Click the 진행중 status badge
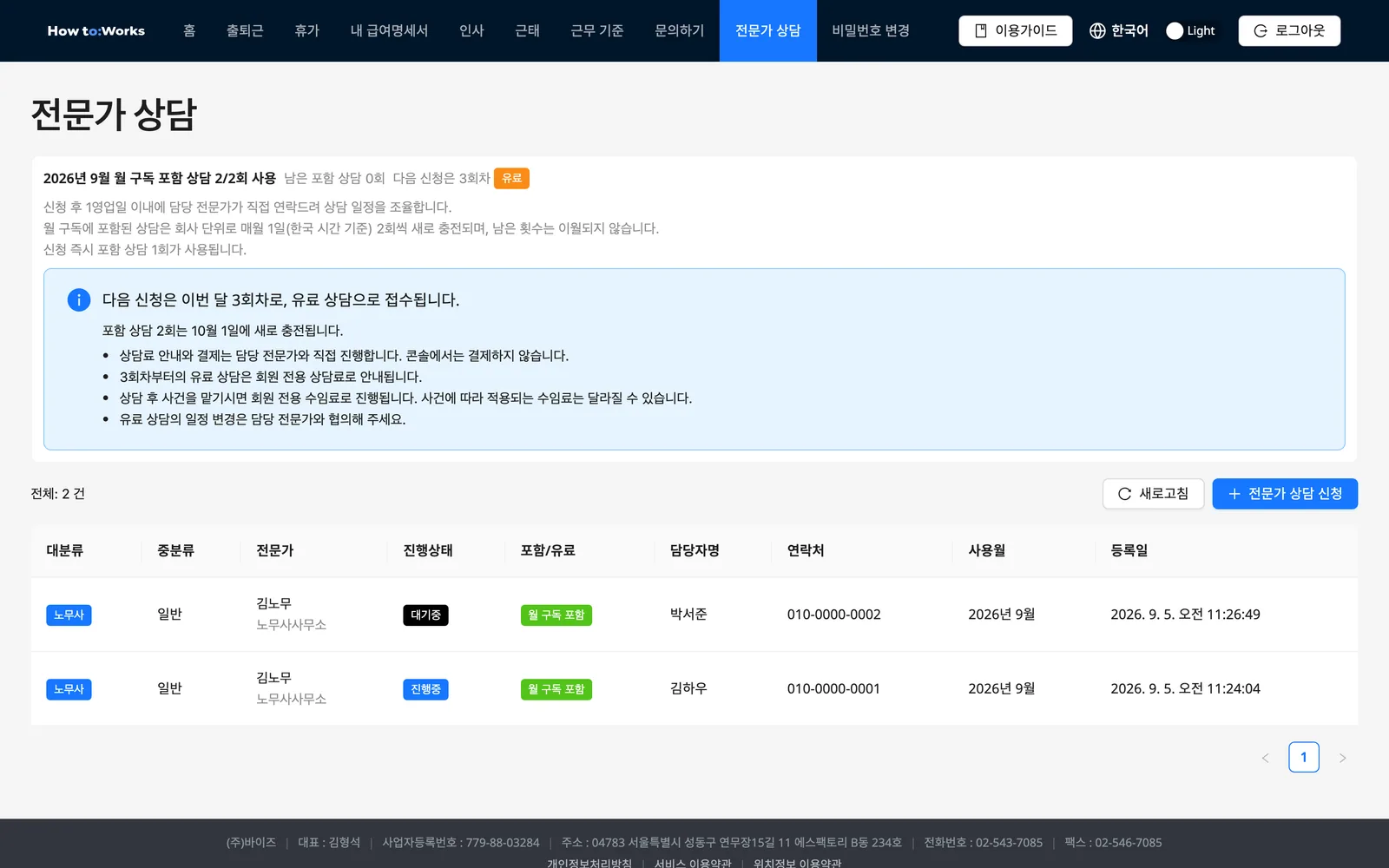The image size is (1389, 868). pos(425,689)
